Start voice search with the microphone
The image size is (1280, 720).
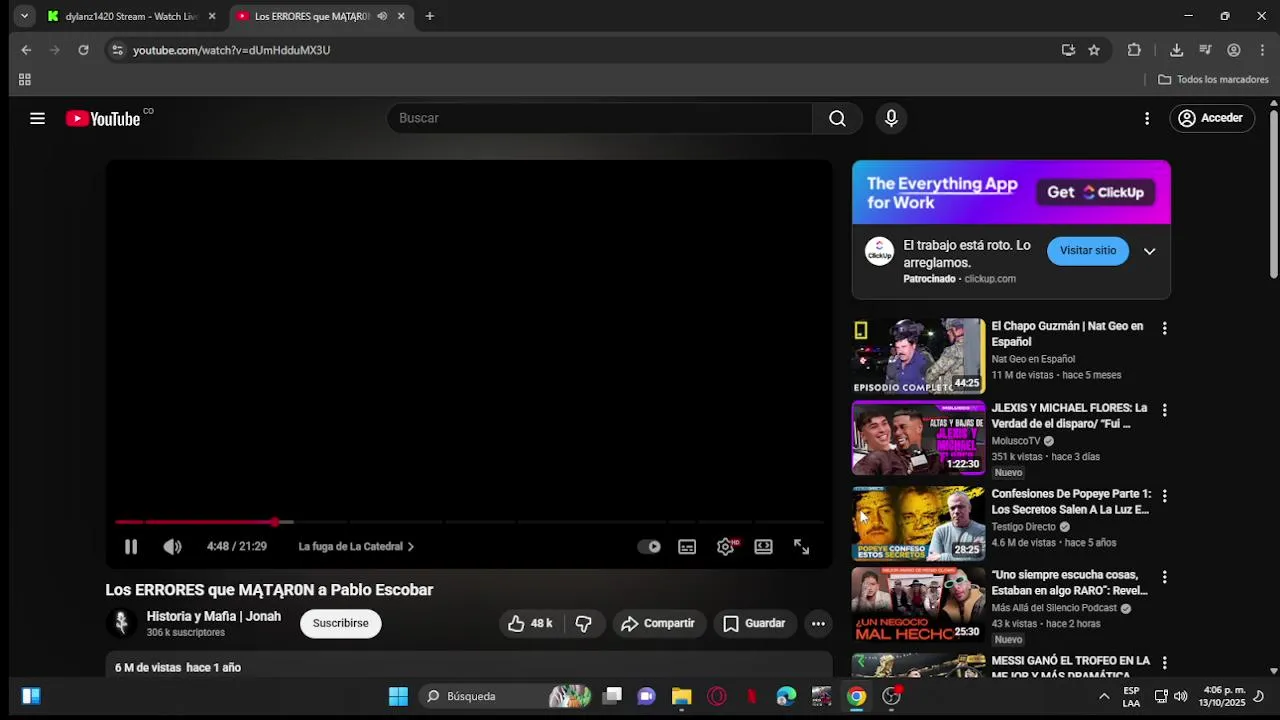(891, 118)
